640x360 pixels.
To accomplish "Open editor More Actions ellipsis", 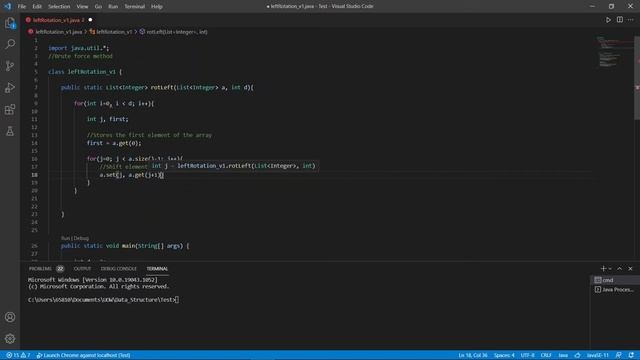I will pyautogui.click(x=631, y=20).
